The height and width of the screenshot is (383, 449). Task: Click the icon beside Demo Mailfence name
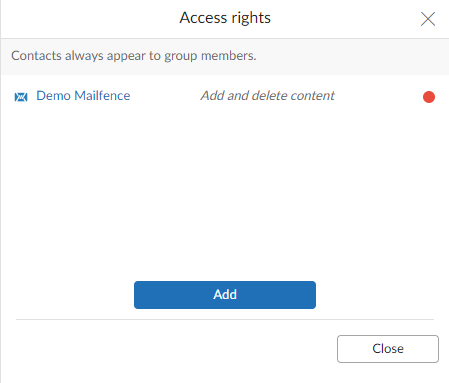tap(21, 97)
